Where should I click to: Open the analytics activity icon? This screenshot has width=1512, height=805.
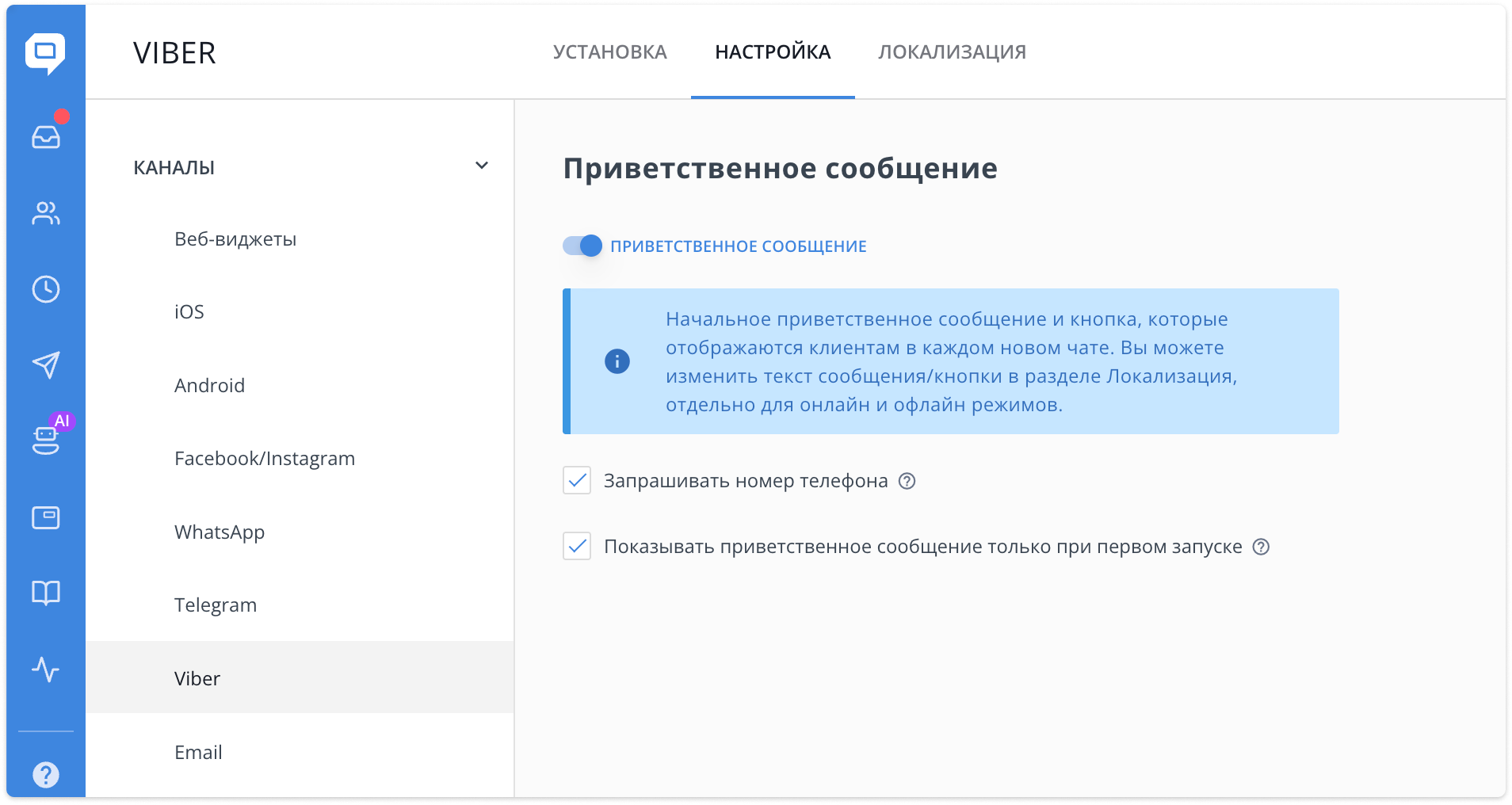(46, 670)
